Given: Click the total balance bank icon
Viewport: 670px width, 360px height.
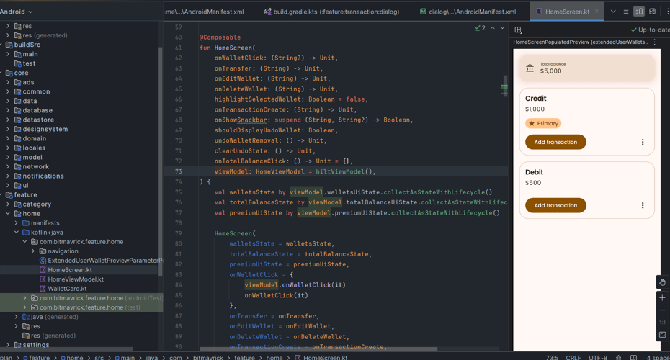Looking at the screenshot, I should point(530,68).
